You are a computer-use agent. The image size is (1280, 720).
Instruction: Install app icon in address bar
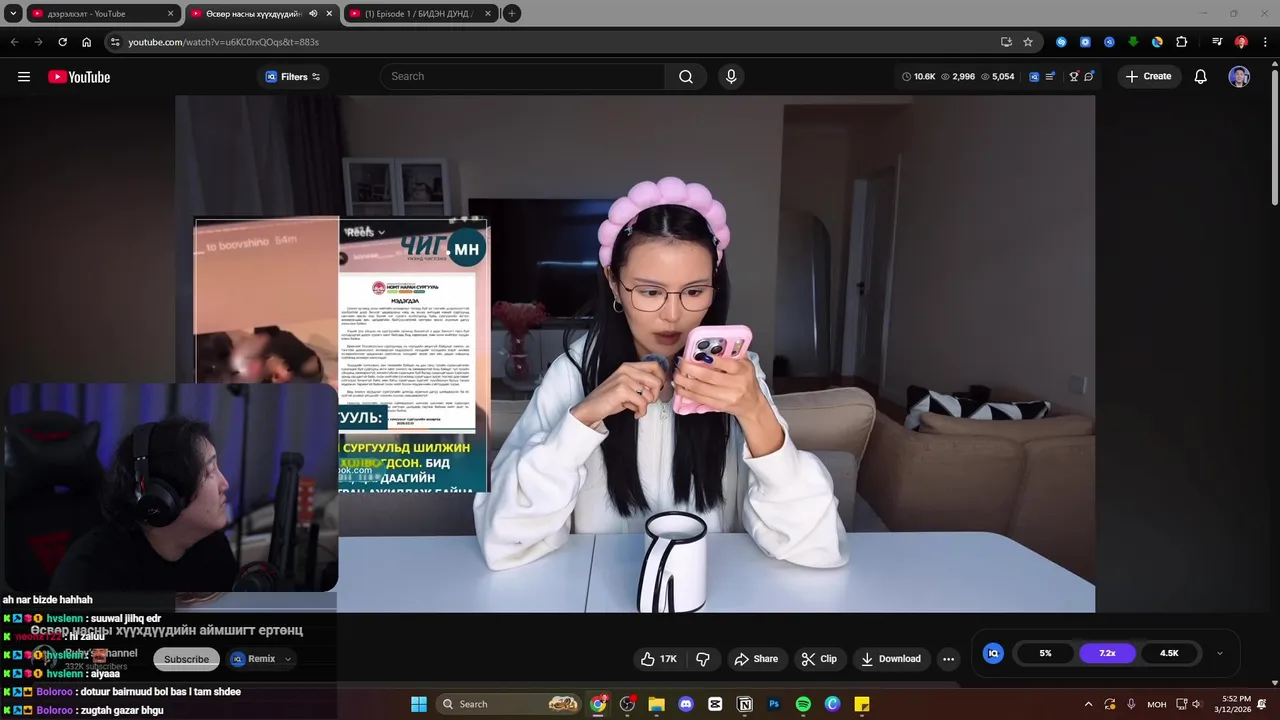click(x=1006, y=42)
